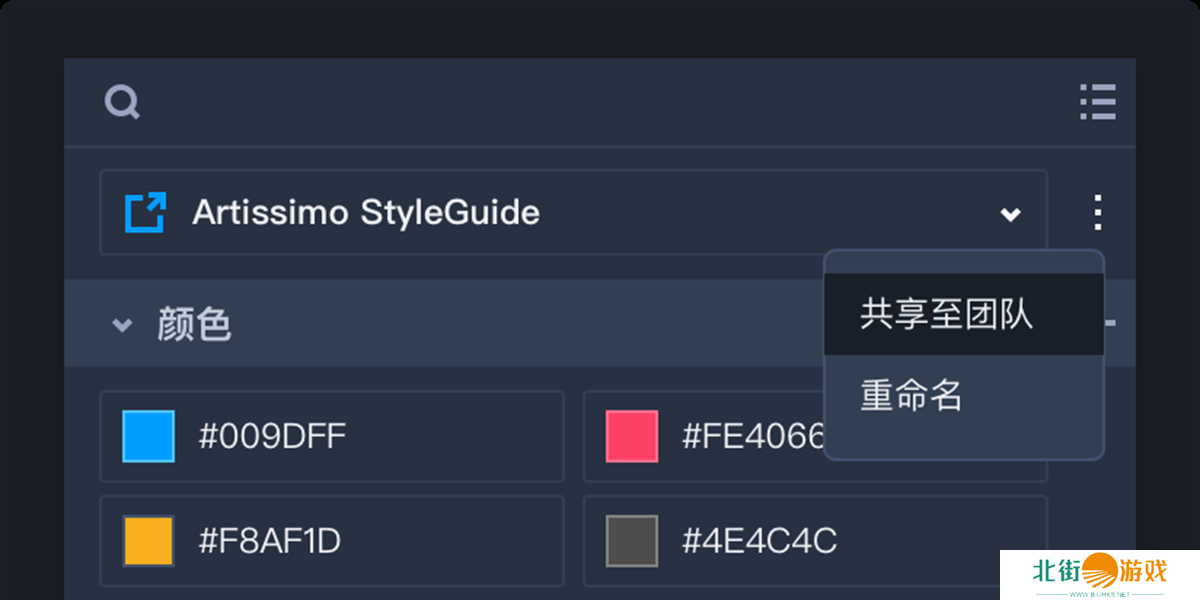Click the Artissimo StyleGuide library name
The image size is (1200, 600).
tap(366, 212)
